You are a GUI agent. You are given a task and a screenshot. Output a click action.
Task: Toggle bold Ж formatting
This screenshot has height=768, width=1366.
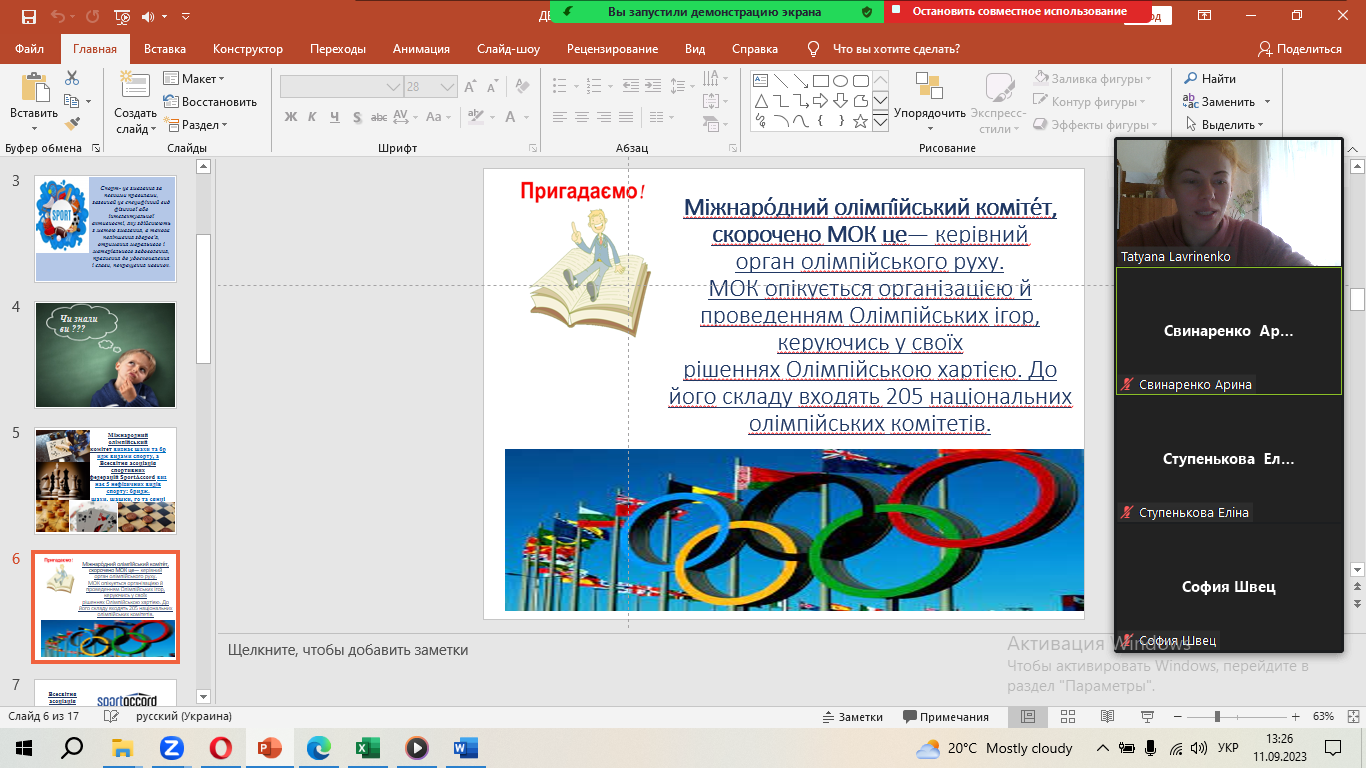pyautogui.click(x=291, y=117)
